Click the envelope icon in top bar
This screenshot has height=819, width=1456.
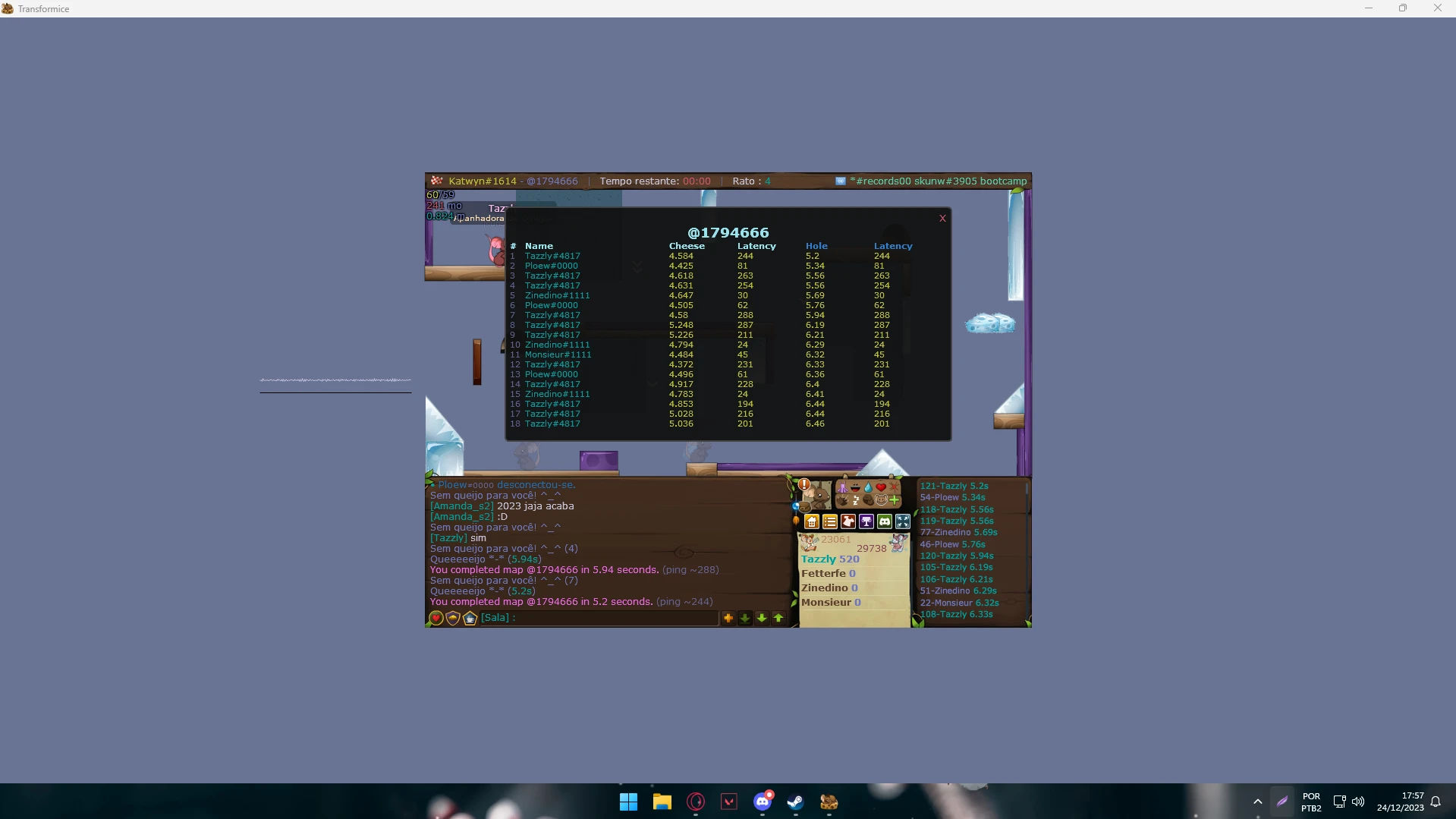point(840,181)
